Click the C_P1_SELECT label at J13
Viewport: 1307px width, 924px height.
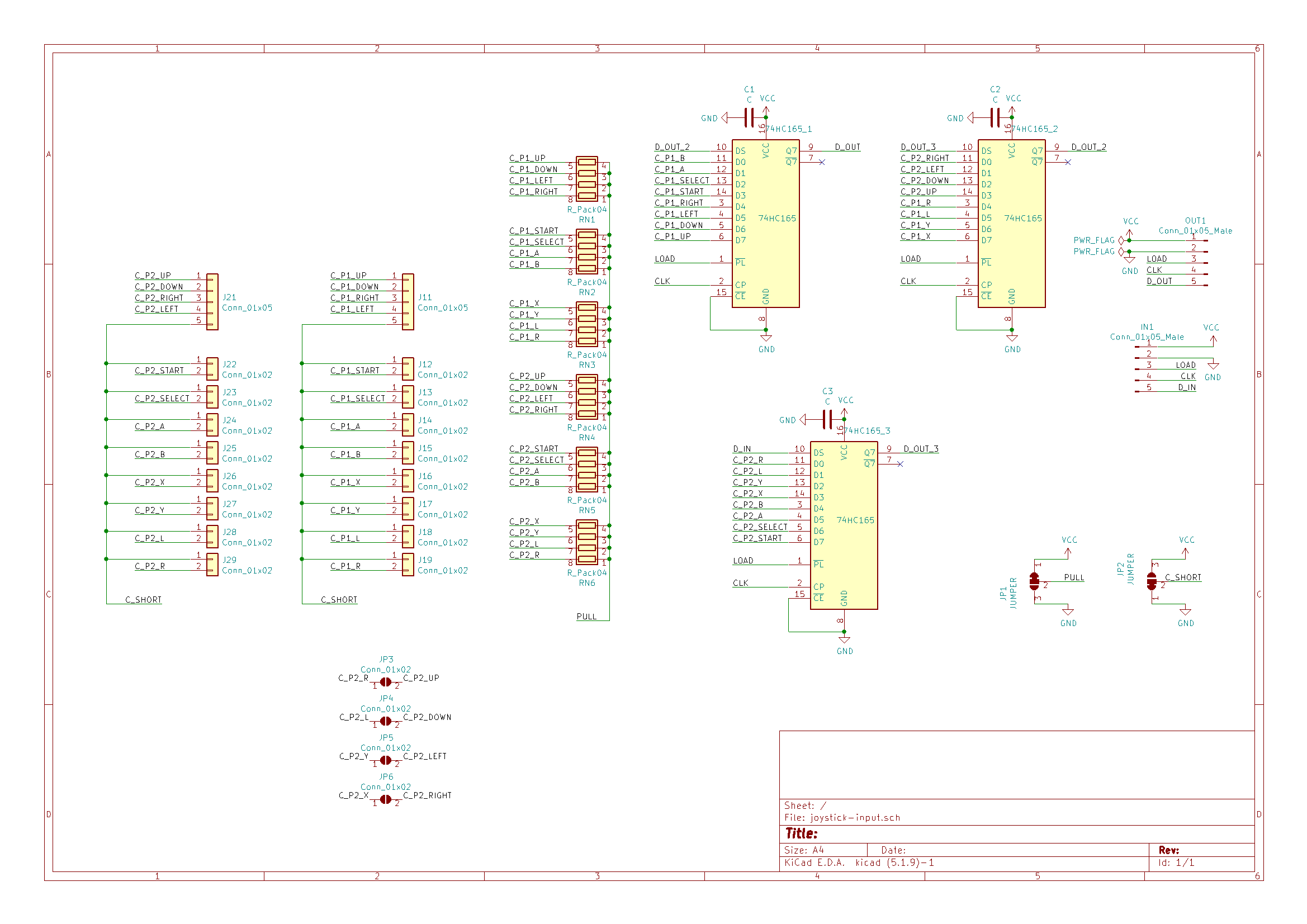[x=357, y=399]
